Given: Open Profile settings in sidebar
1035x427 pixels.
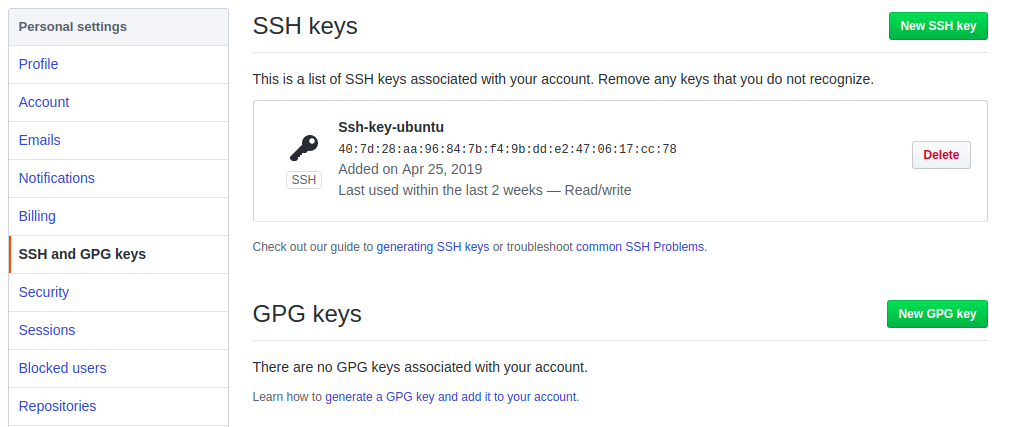Looking at the screenshot, I should [39, 64].
